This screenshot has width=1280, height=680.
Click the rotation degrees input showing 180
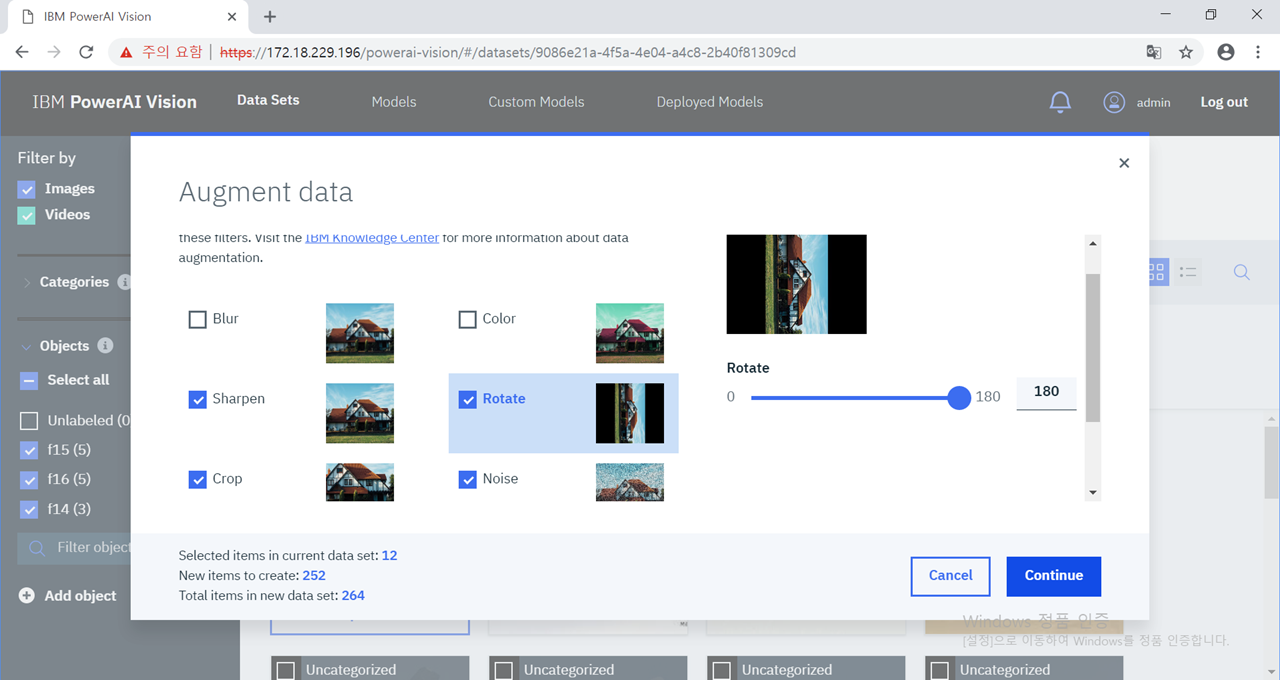[1046, 393]
